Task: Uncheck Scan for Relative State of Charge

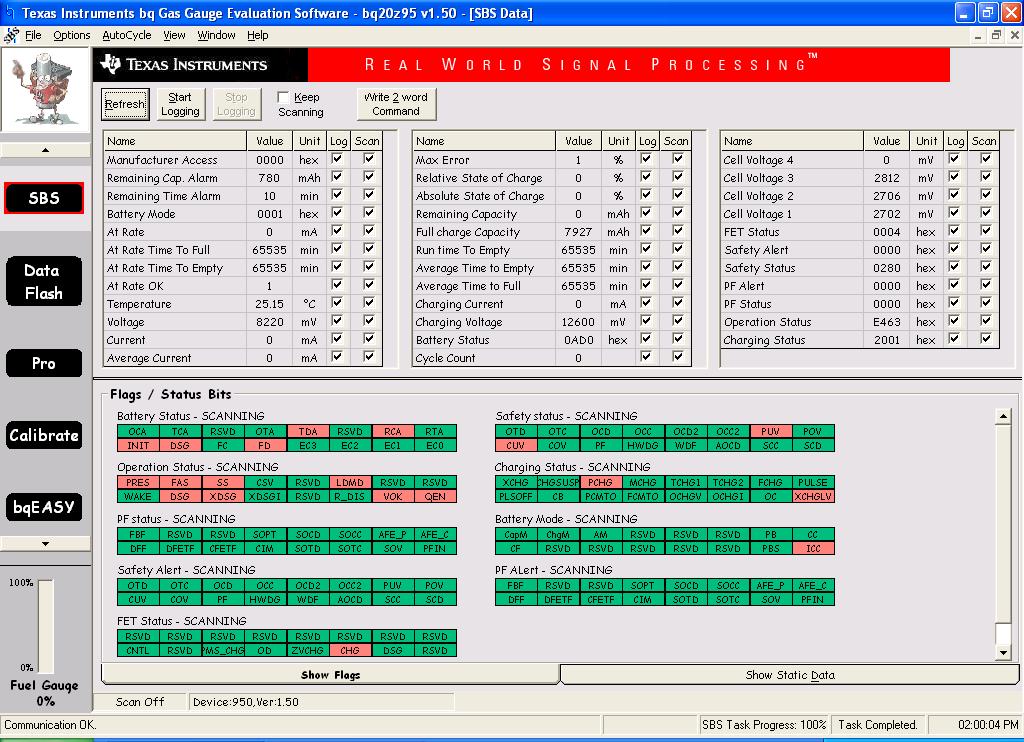Action: (677, 176)
